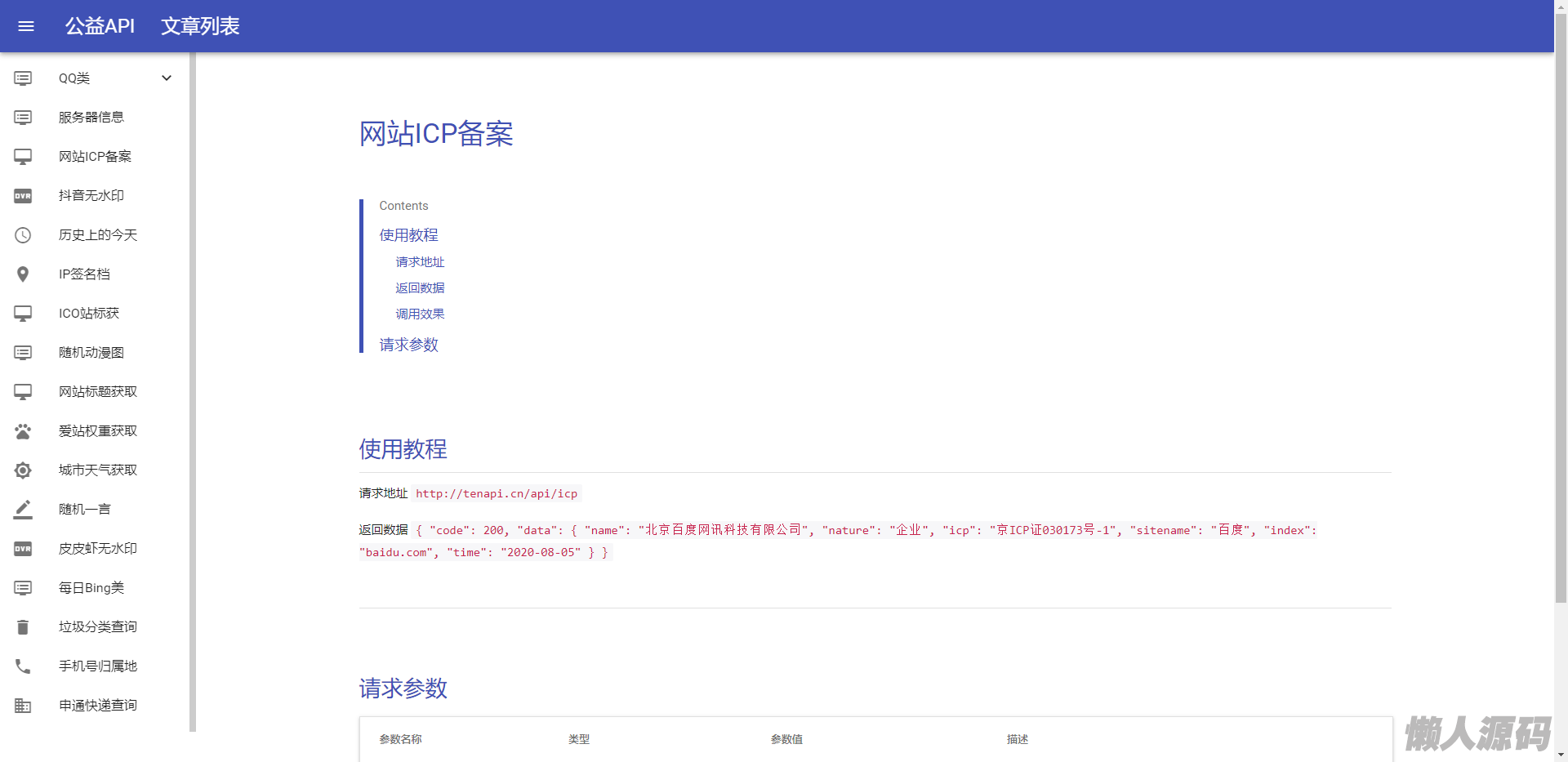Jump to 请求地址 contents link
Viewport: 1568px width, 762px height.
[420, 262]
